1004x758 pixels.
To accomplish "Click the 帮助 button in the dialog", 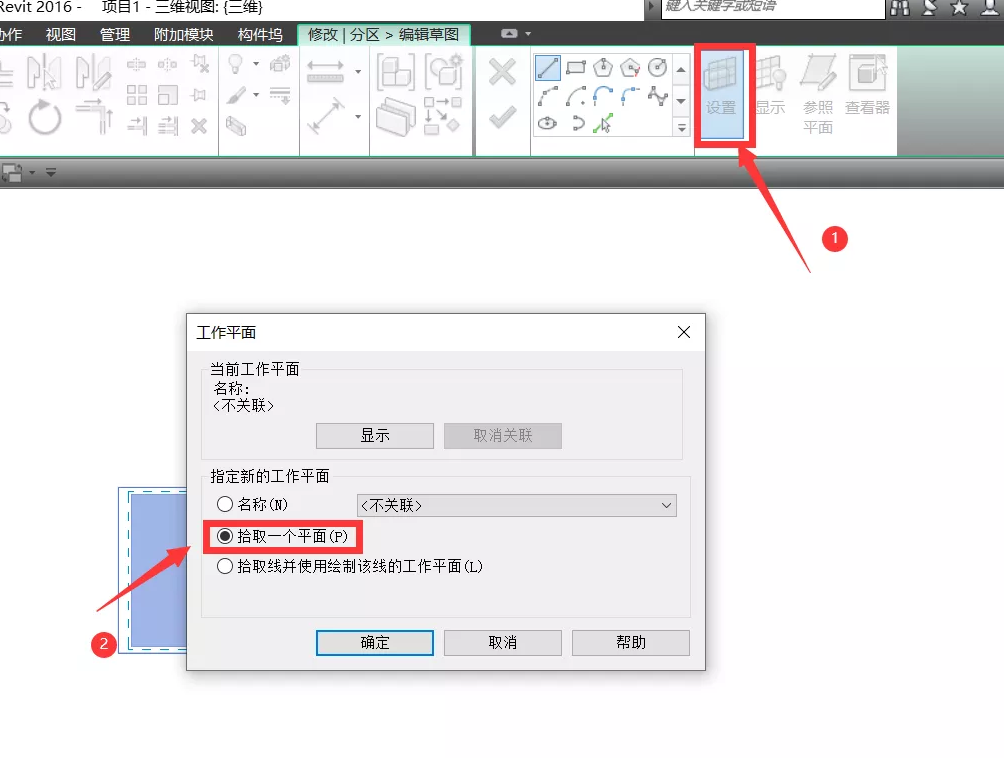I will click(630, 643).
